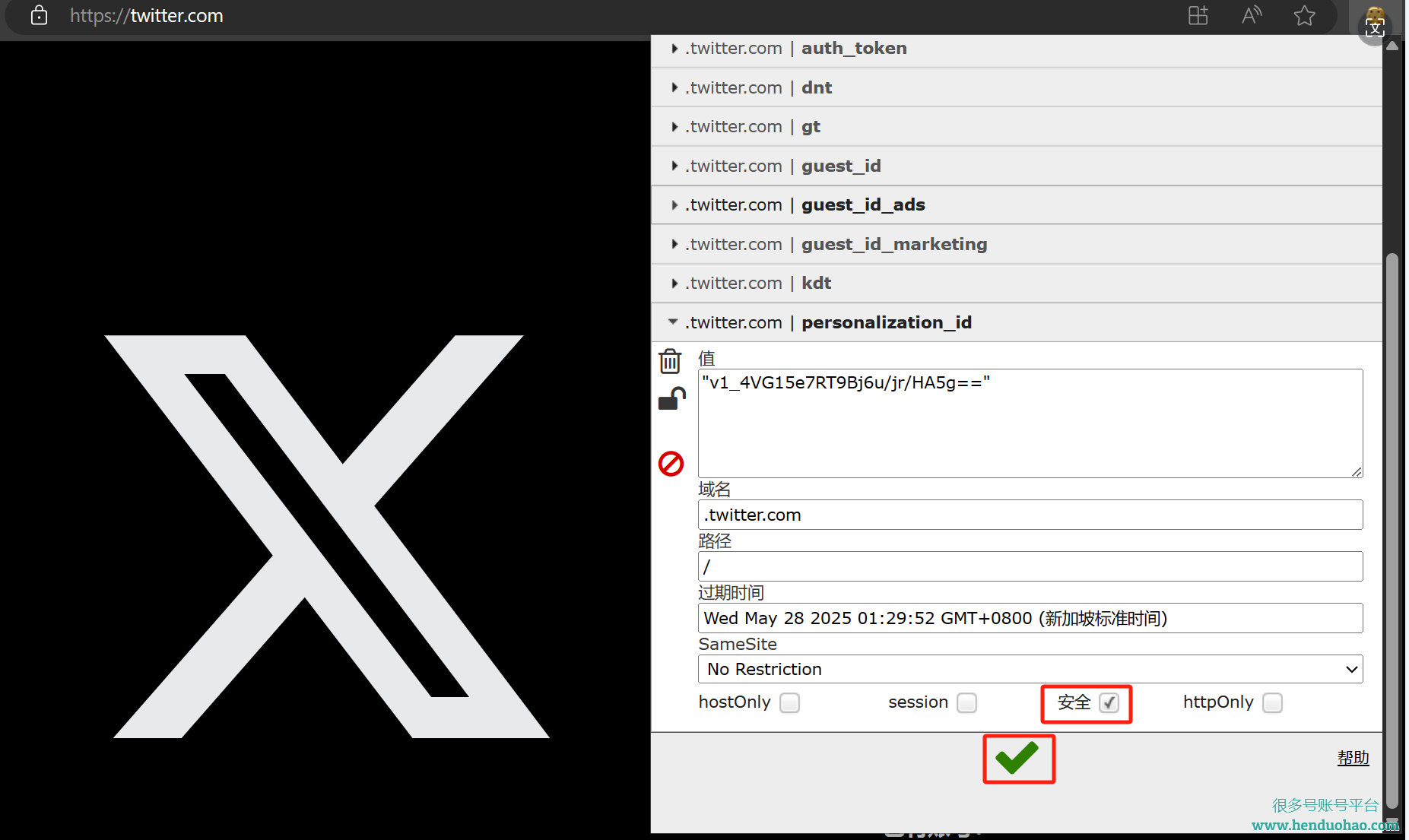Screen dimensions: 1409x840
Task: Block this cookie using the red prohibit icon
Action: pos(671,463)
